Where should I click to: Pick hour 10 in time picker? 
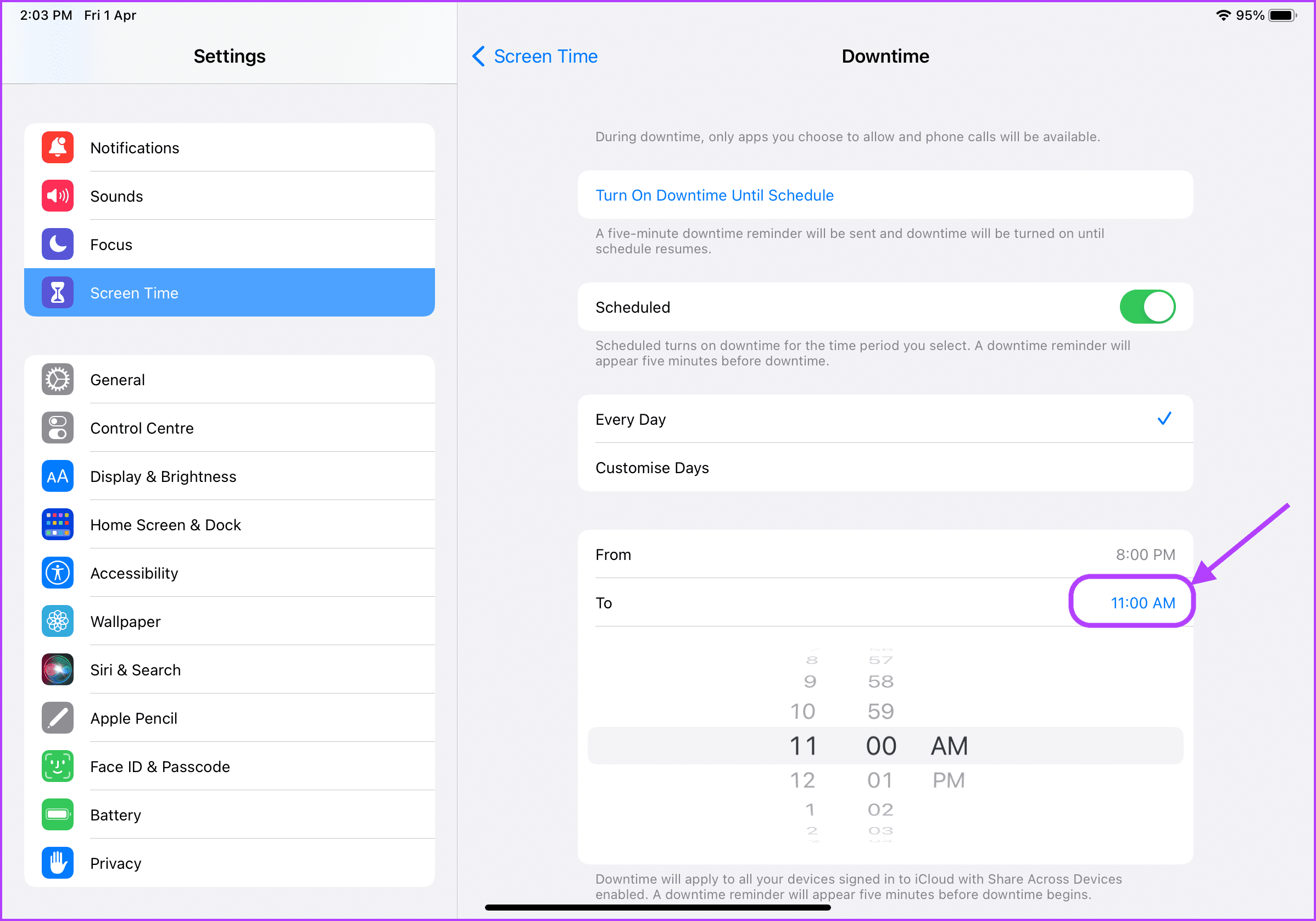(x=802, y=711)
